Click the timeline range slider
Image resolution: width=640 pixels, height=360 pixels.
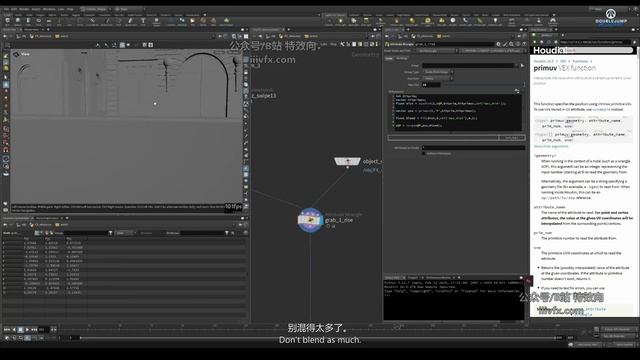point(318,338)
